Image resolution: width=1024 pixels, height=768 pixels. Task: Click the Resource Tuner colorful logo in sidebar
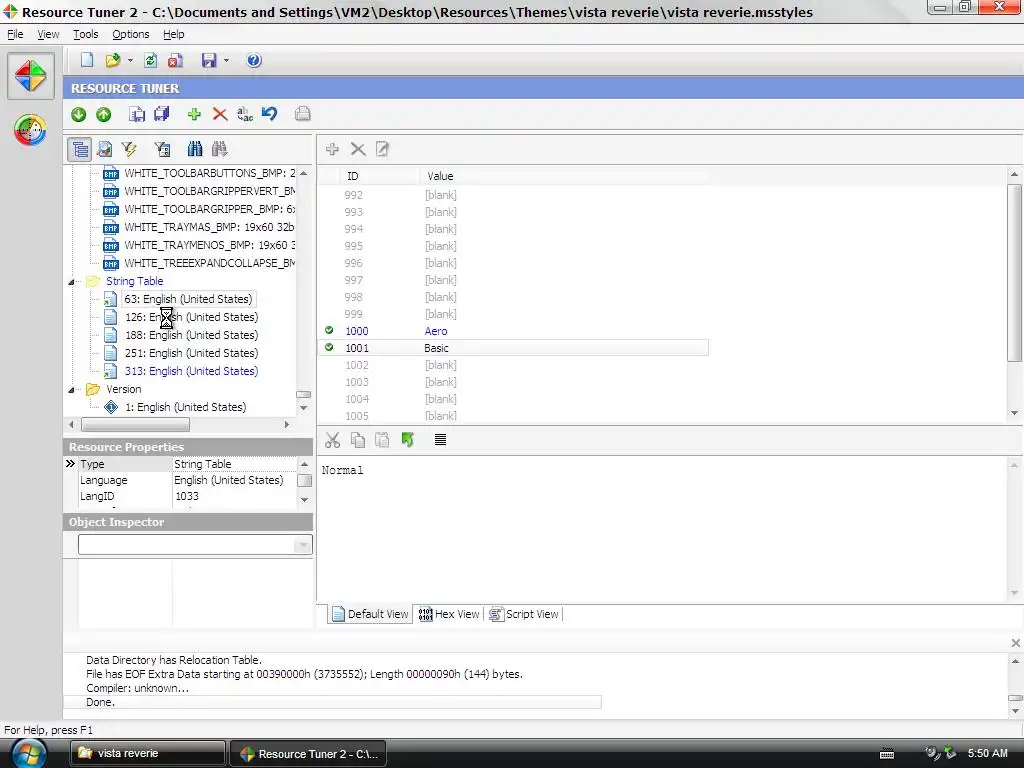point(31,76)
